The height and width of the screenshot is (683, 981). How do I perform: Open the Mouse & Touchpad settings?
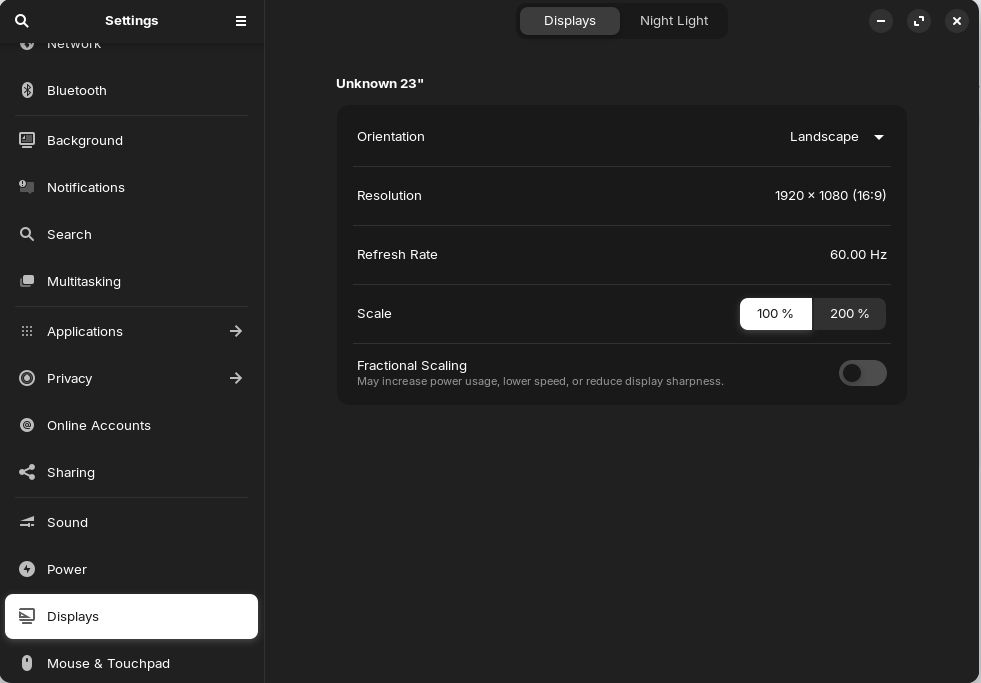(131, 663)
